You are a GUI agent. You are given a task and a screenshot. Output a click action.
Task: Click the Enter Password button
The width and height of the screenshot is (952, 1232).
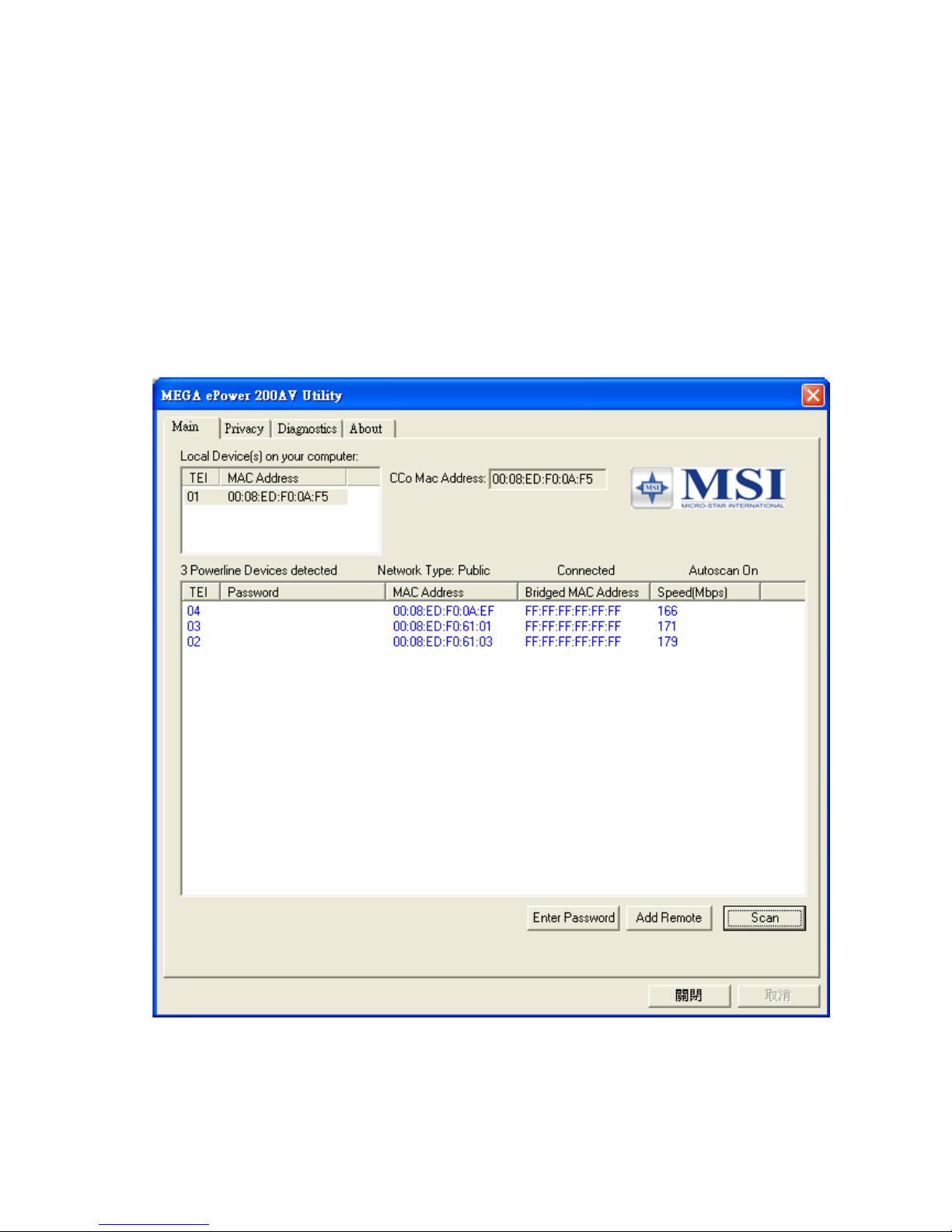pos(574,918)
